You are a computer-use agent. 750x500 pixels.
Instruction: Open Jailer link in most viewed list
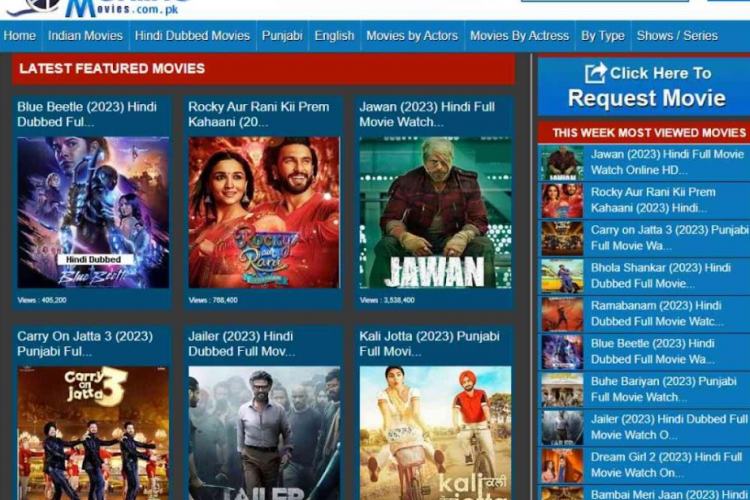pos(669,427)
